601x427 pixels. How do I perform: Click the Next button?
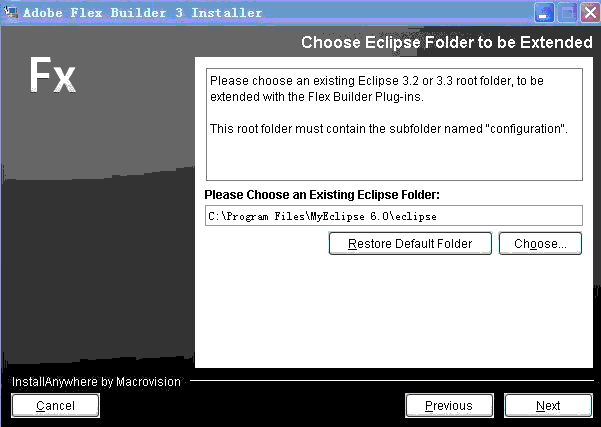548,405
